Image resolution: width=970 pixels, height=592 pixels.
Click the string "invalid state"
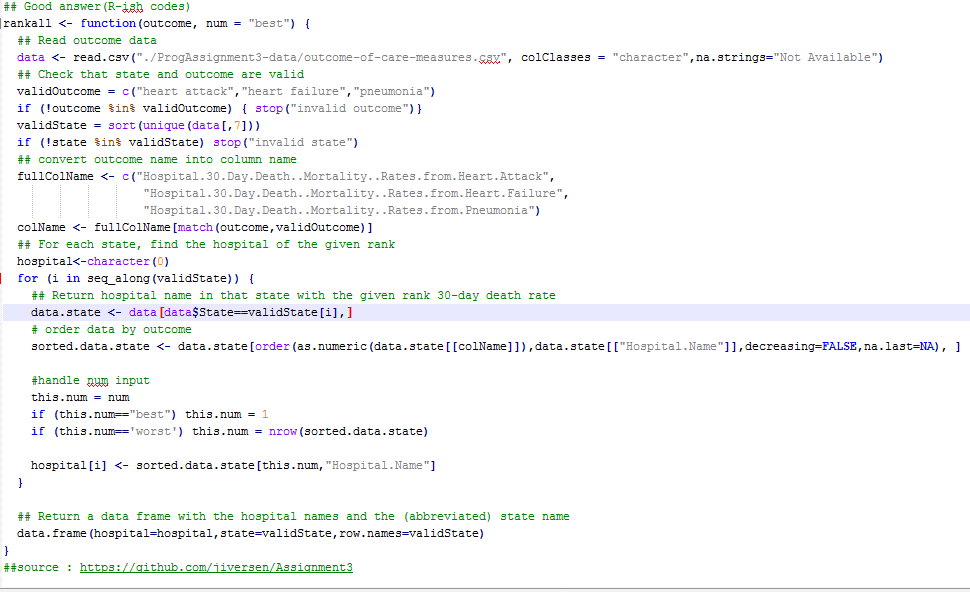(x=303, y=142)
